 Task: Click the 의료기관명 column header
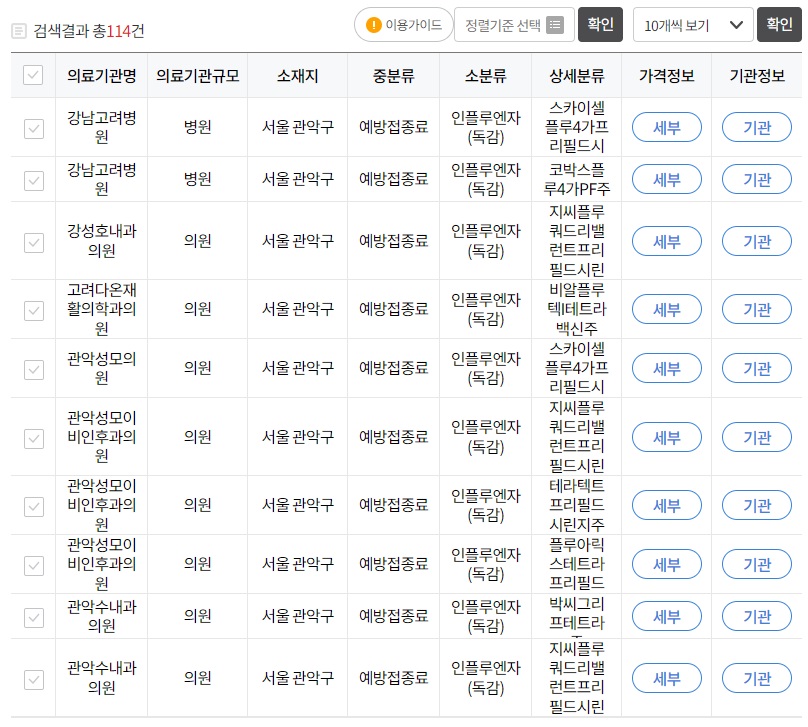(100, 75)
